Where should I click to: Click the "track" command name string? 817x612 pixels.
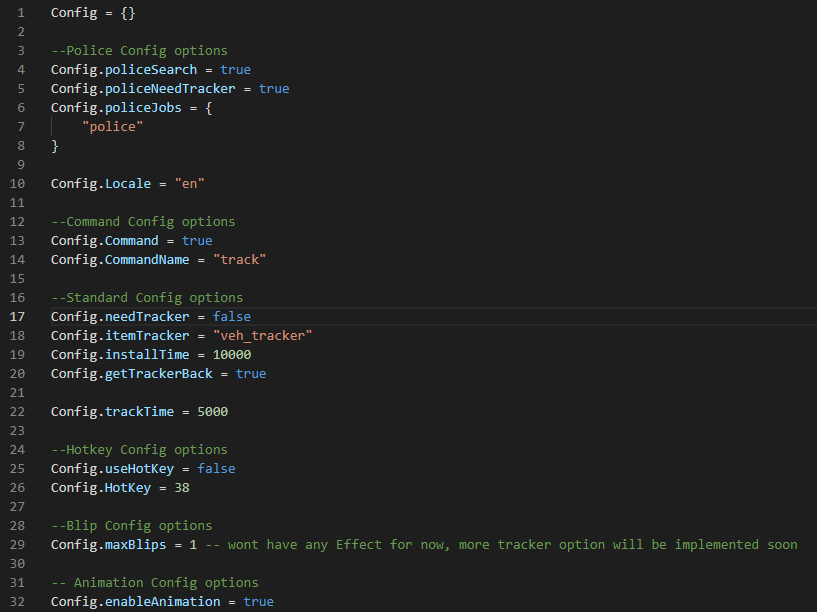(240, 259)
